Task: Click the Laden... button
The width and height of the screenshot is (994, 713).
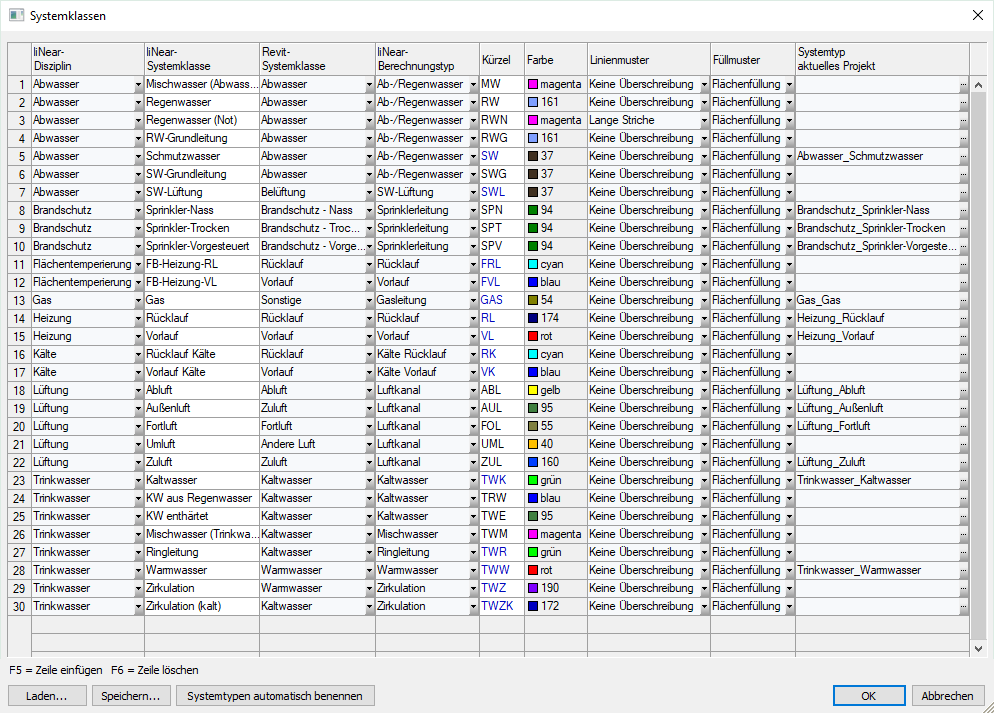Action: point(47,695)
